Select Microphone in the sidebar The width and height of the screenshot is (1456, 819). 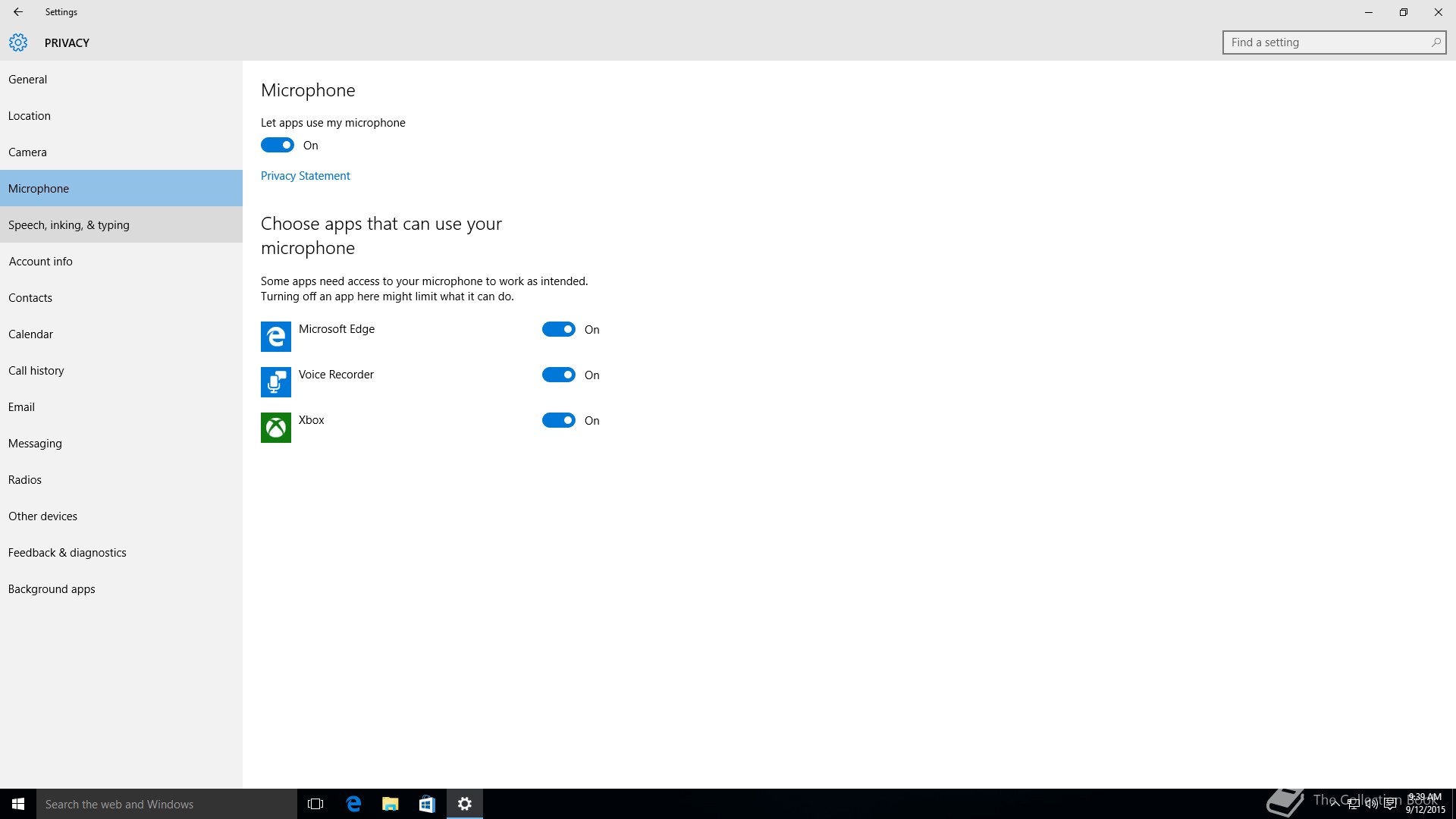121,188
